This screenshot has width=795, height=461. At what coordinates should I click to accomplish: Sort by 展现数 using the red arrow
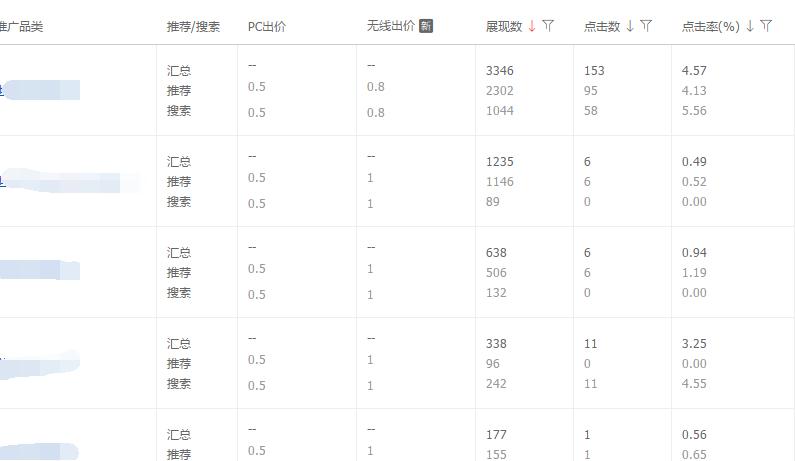[x=531, y=26]
